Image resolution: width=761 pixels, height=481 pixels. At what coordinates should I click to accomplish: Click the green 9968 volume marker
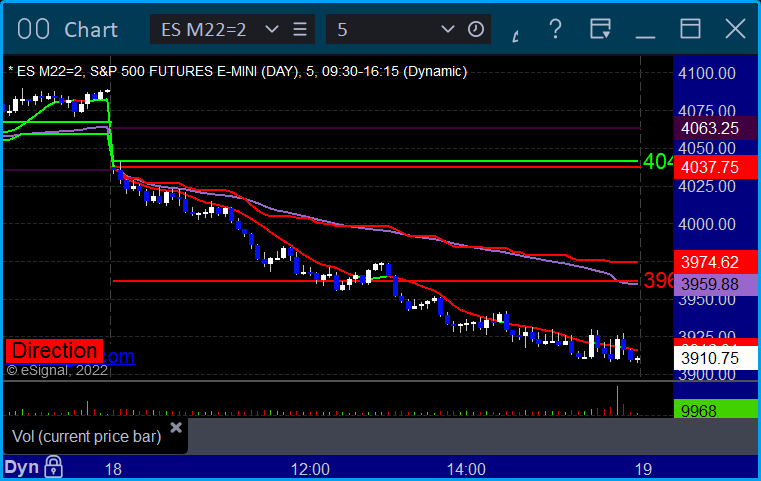[715, 411]
